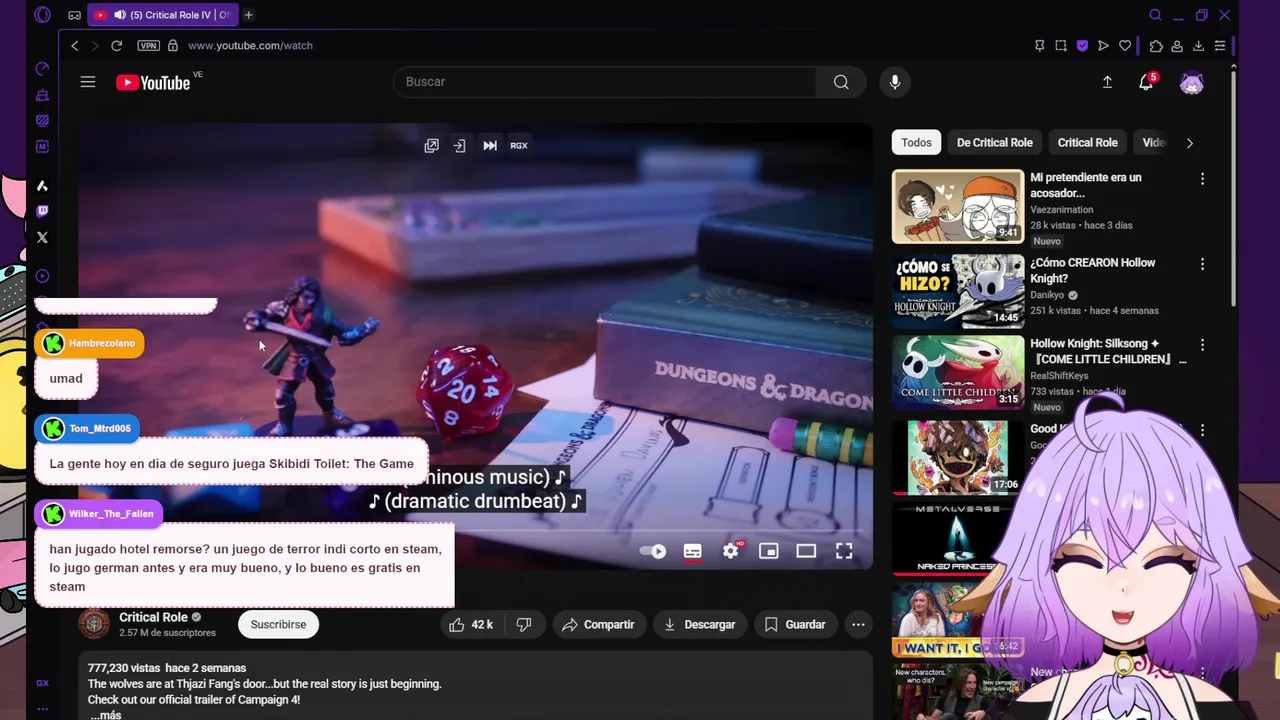Click the address bar URL www.youtube.com/watch
This screenshot has height=720, width=1280.
[x=250, y=45]
